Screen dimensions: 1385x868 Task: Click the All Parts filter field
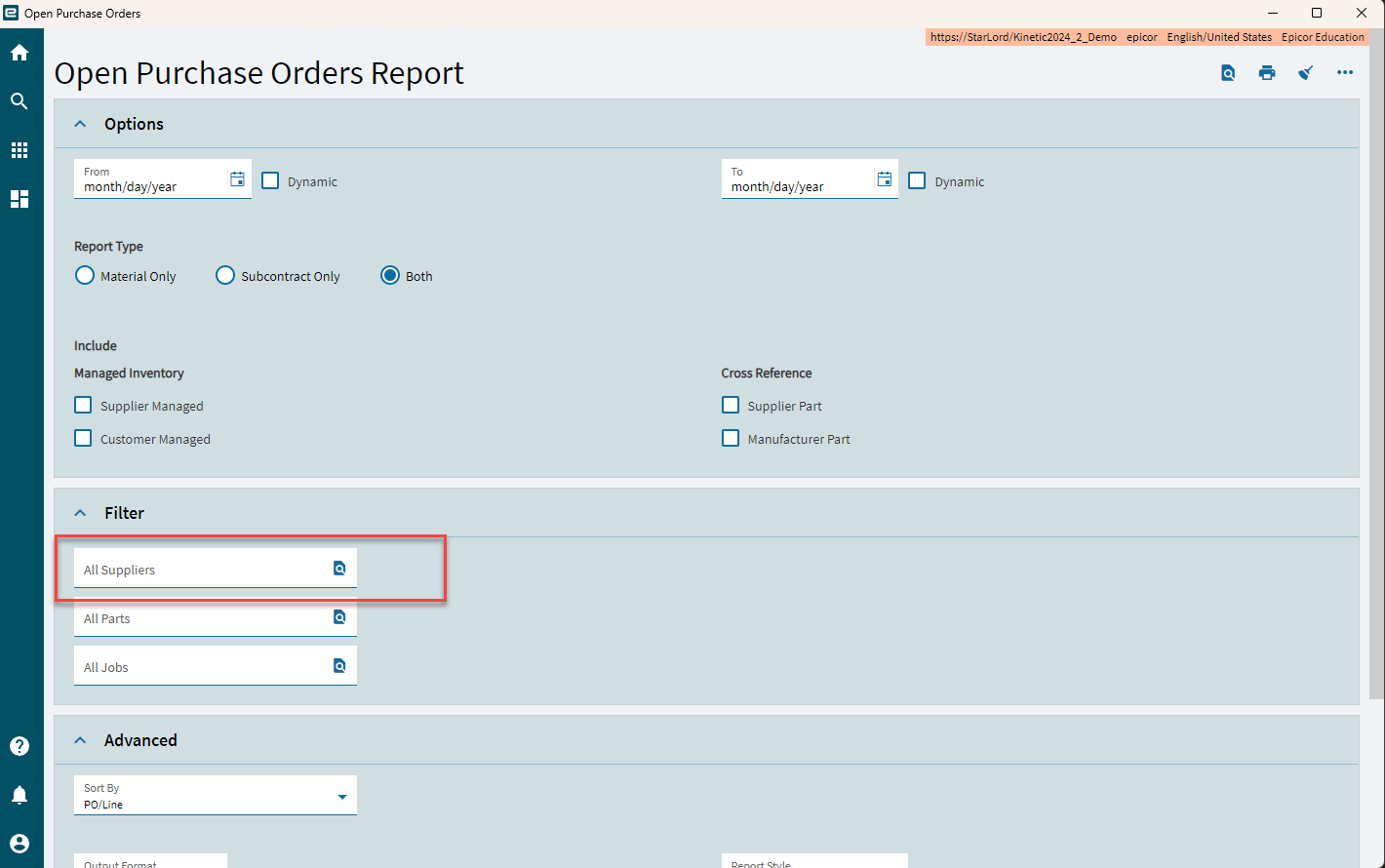click(216, 617)
